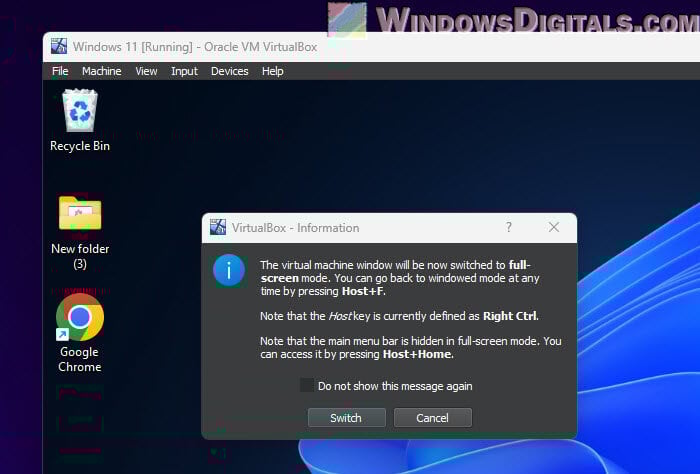Open the Machine menu

(x=101, y=71)
